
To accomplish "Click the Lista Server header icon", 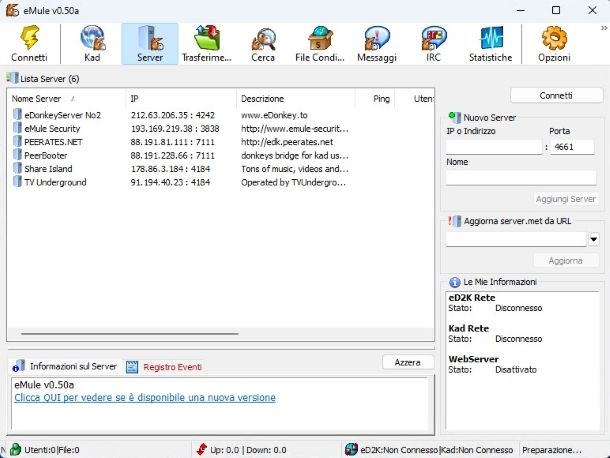I will pyautogui.click(x=12, y=78).
